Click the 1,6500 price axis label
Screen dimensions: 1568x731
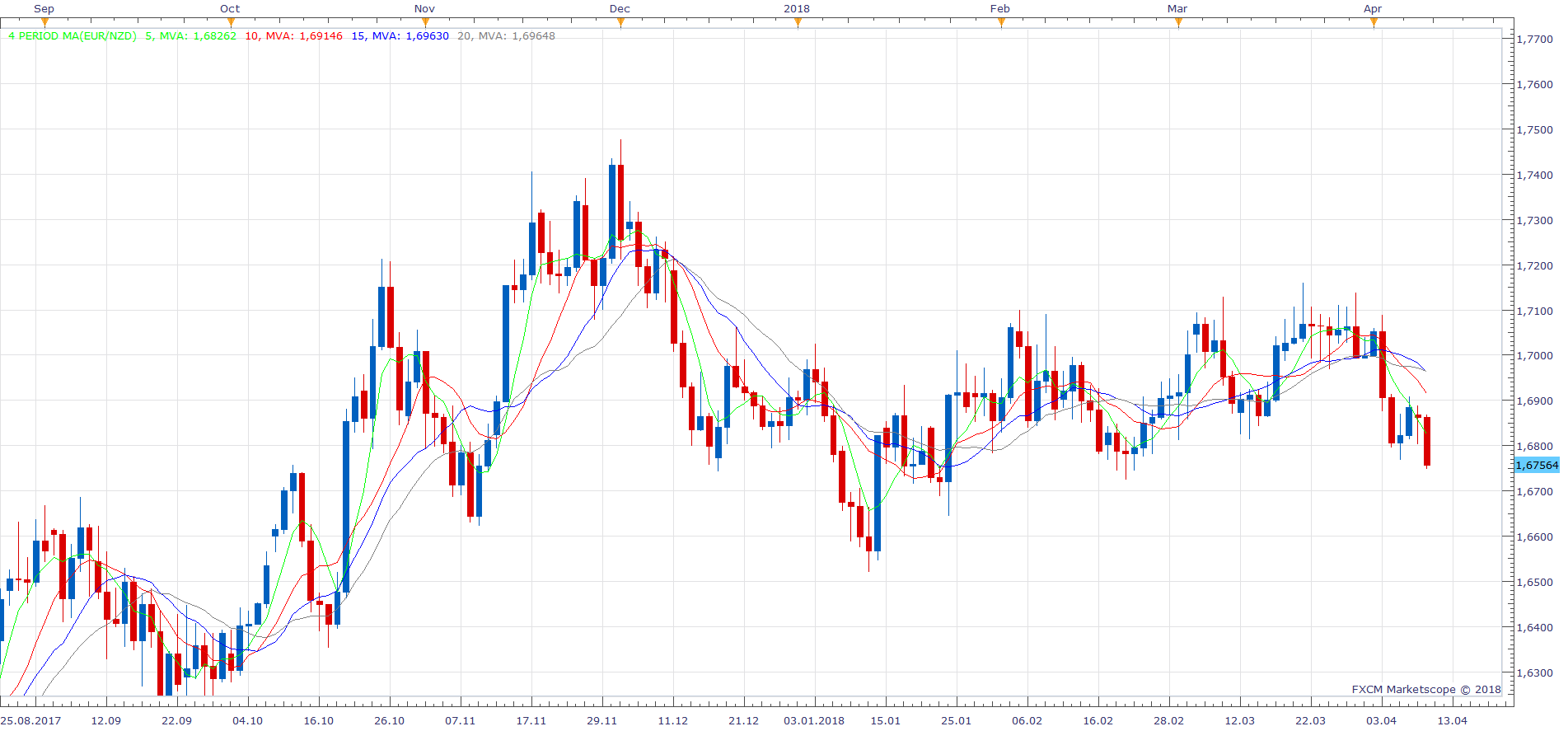pyautogui.click(x=1534, y=582)
